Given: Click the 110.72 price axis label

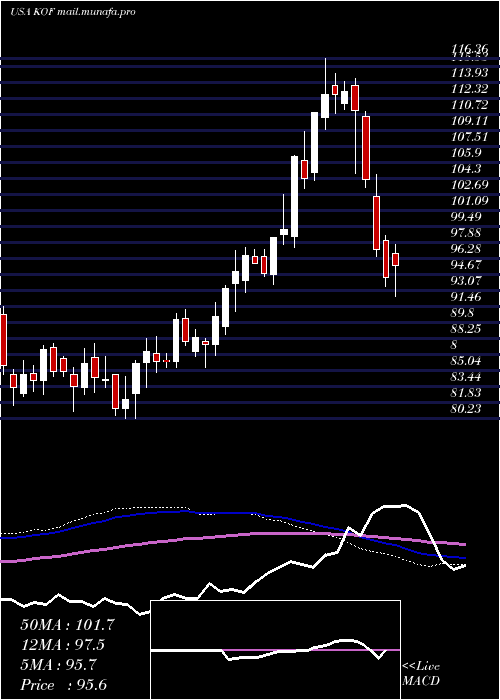Looking at the screenshot, I should 470,104.
